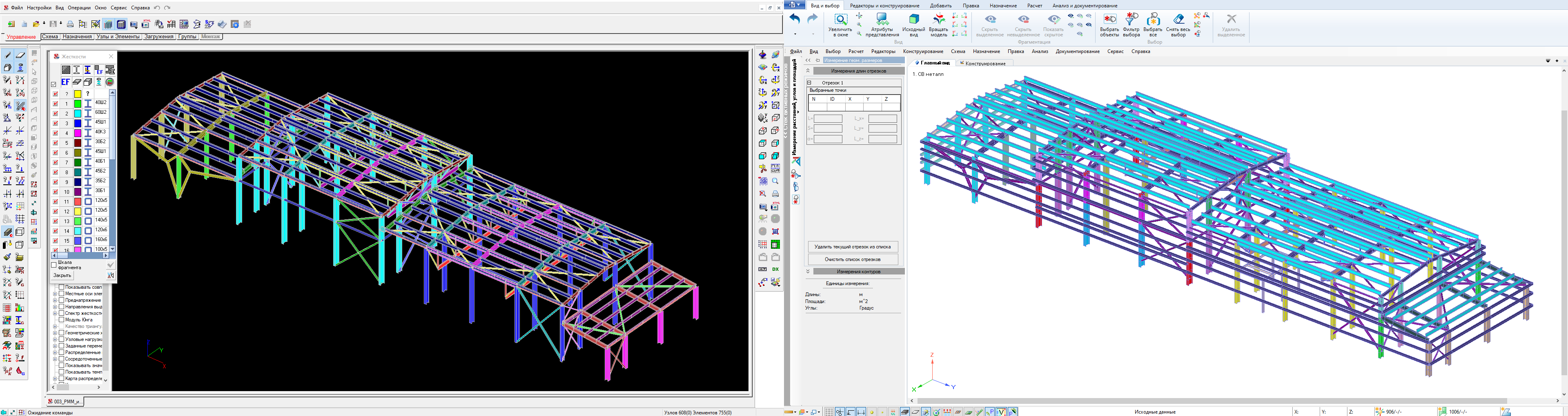
Task: Open Схема tab in SCAD window
Action: click(x=50, y=36)
